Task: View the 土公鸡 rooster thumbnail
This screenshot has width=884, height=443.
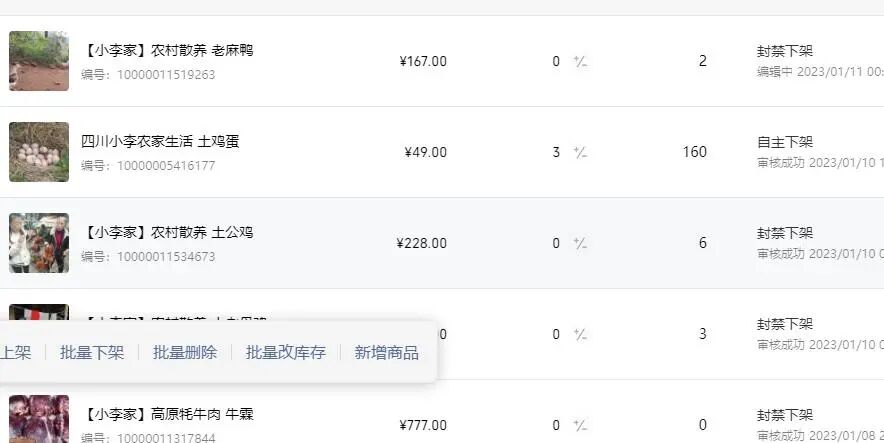Action: coord(39,243)
